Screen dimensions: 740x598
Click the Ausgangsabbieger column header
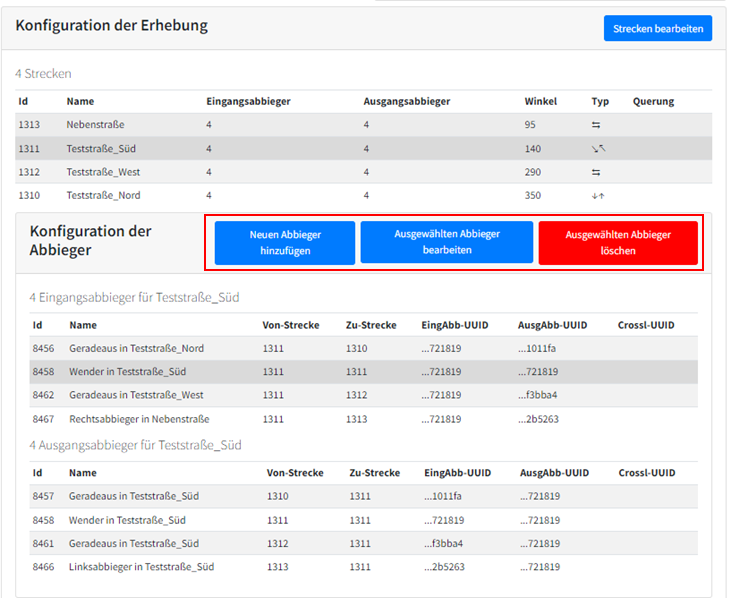coord(406,101)
